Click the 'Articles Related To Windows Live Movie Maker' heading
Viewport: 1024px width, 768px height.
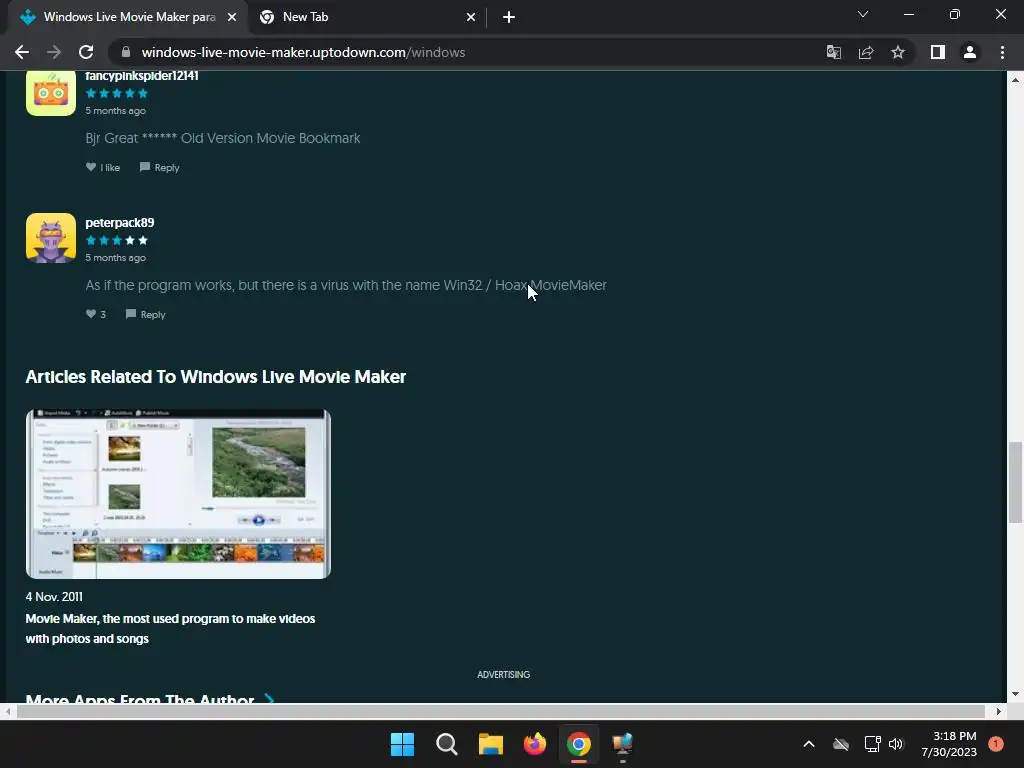(x=216, y=377)
